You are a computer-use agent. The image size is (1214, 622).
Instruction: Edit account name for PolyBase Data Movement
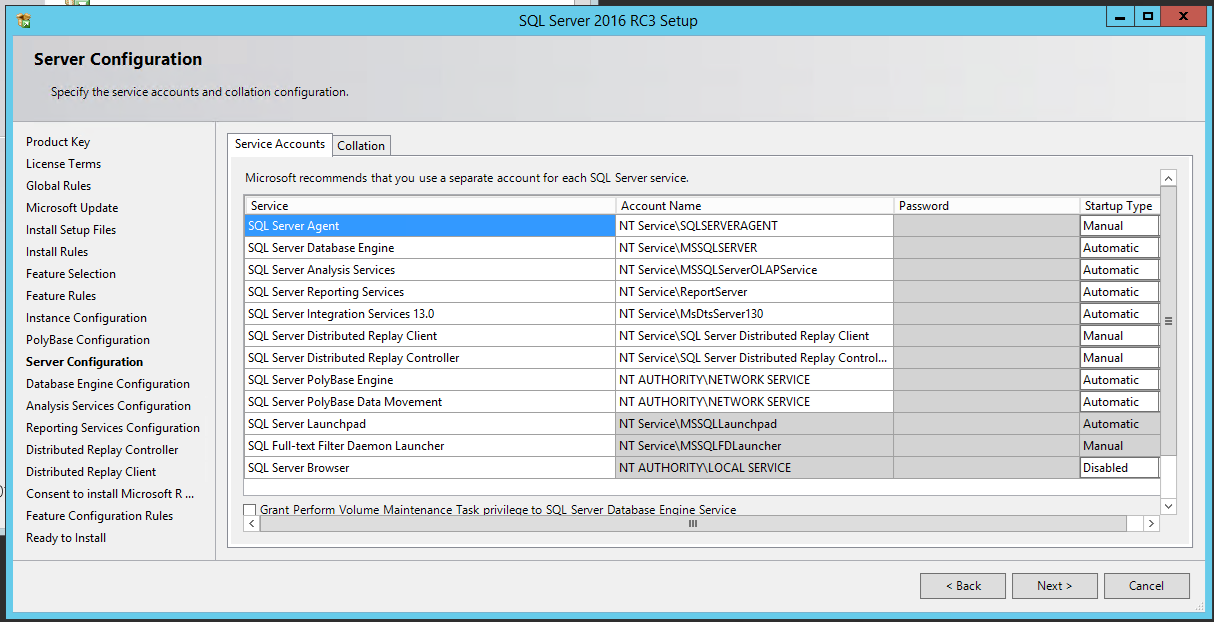[755, 402]
